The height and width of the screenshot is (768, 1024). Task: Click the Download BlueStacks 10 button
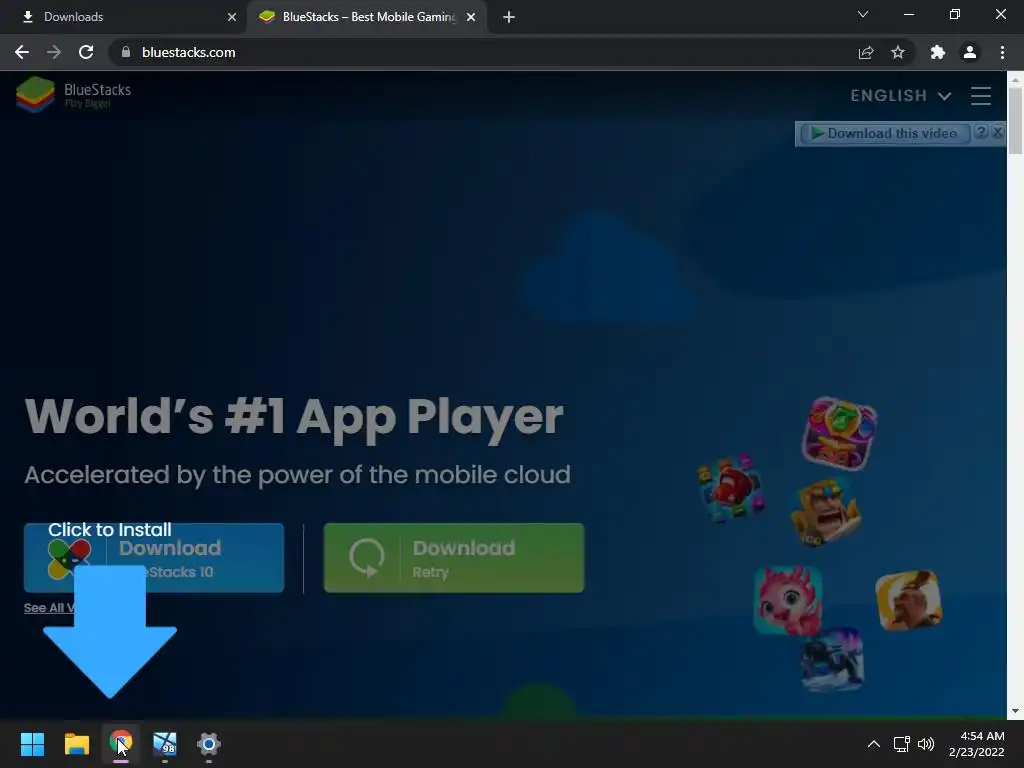[x=153, y=558]
